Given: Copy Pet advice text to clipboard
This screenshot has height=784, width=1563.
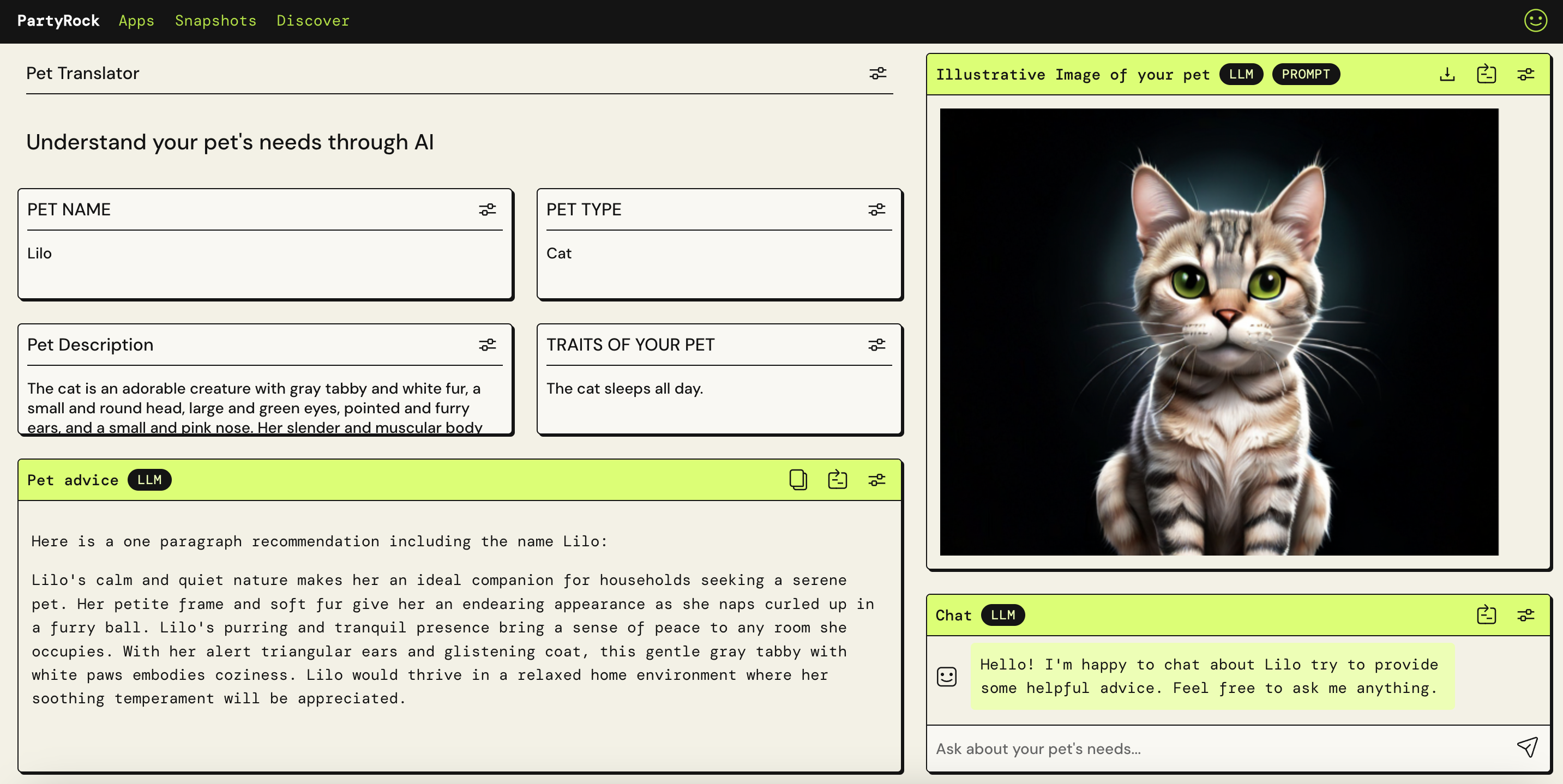Looking at the screenshot, I should pyautogui.click(x=798, y=480).
